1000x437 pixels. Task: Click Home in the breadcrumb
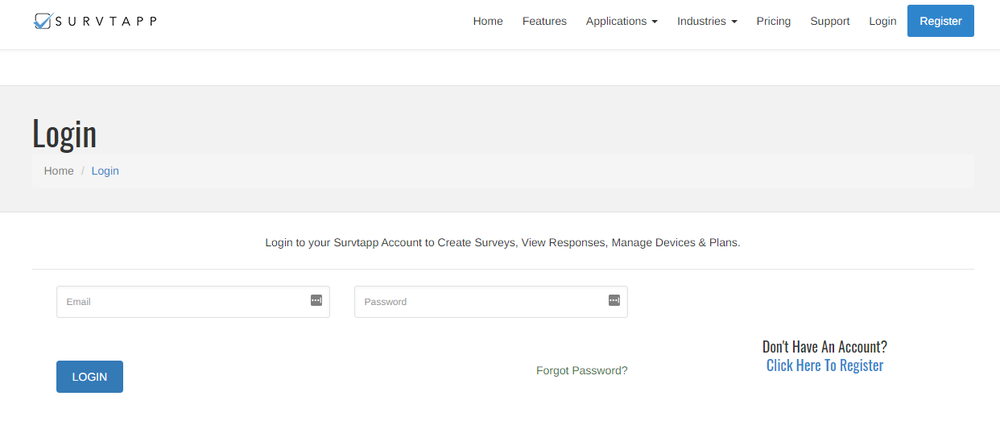(59, 171)
